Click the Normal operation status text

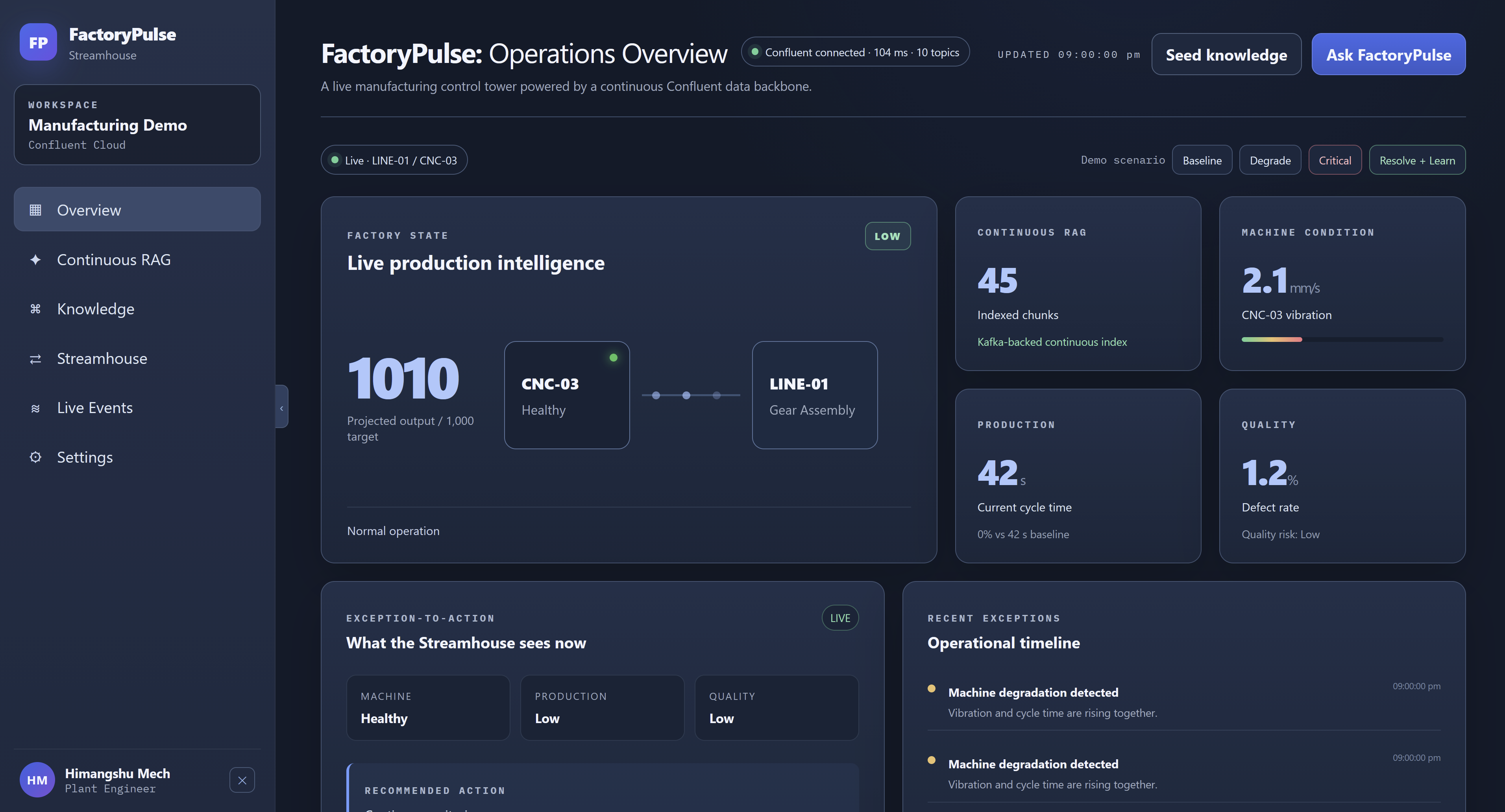point(393,531)
